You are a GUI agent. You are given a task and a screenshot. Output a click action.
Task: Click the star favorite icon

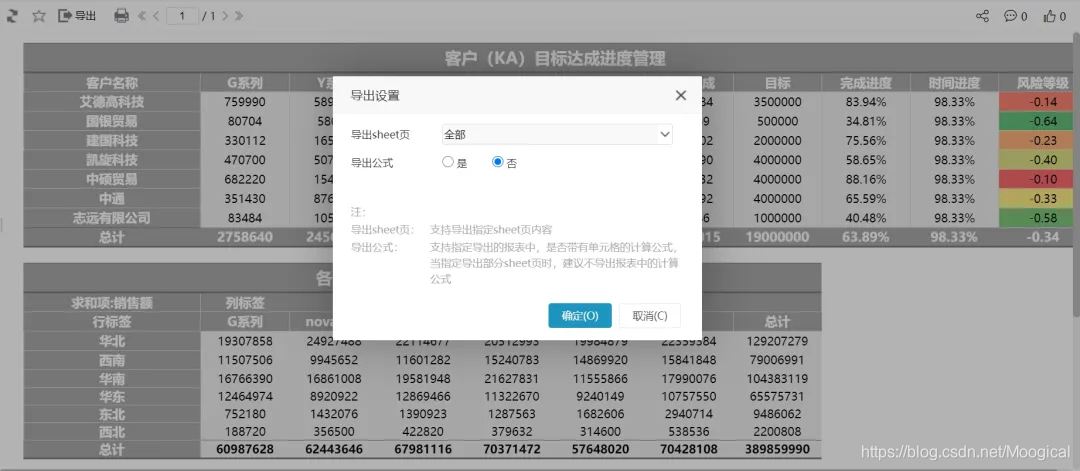(x=39, y=16)
